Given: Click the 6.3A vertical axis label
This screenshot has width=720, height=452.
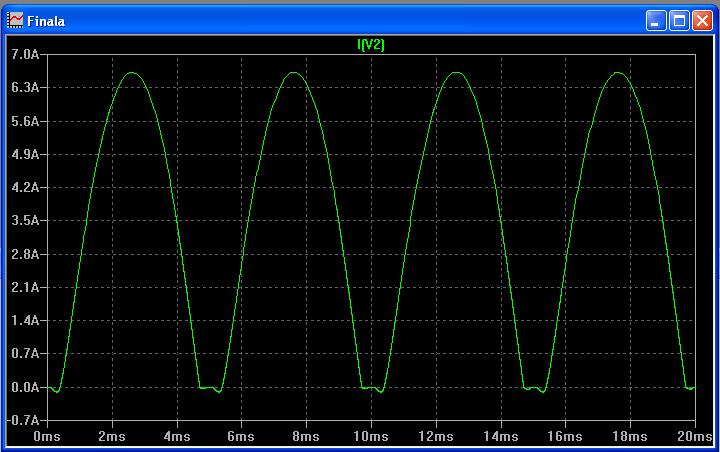Looking at the screenshot, I should pyautogui.click(x=25, y=87).
